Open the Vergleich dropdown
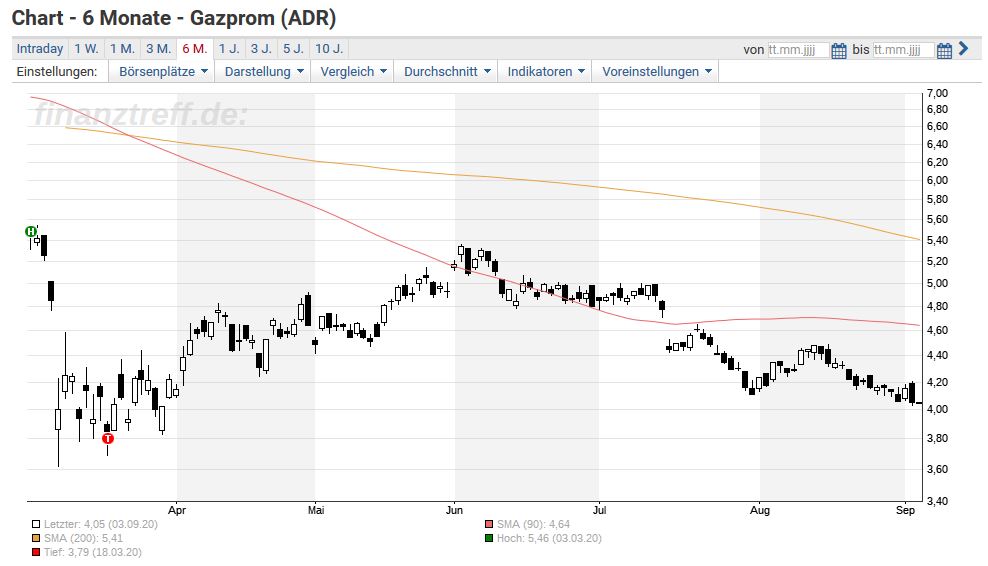The width and height of the screenshot is (988, 566). (x=353, y=71)
